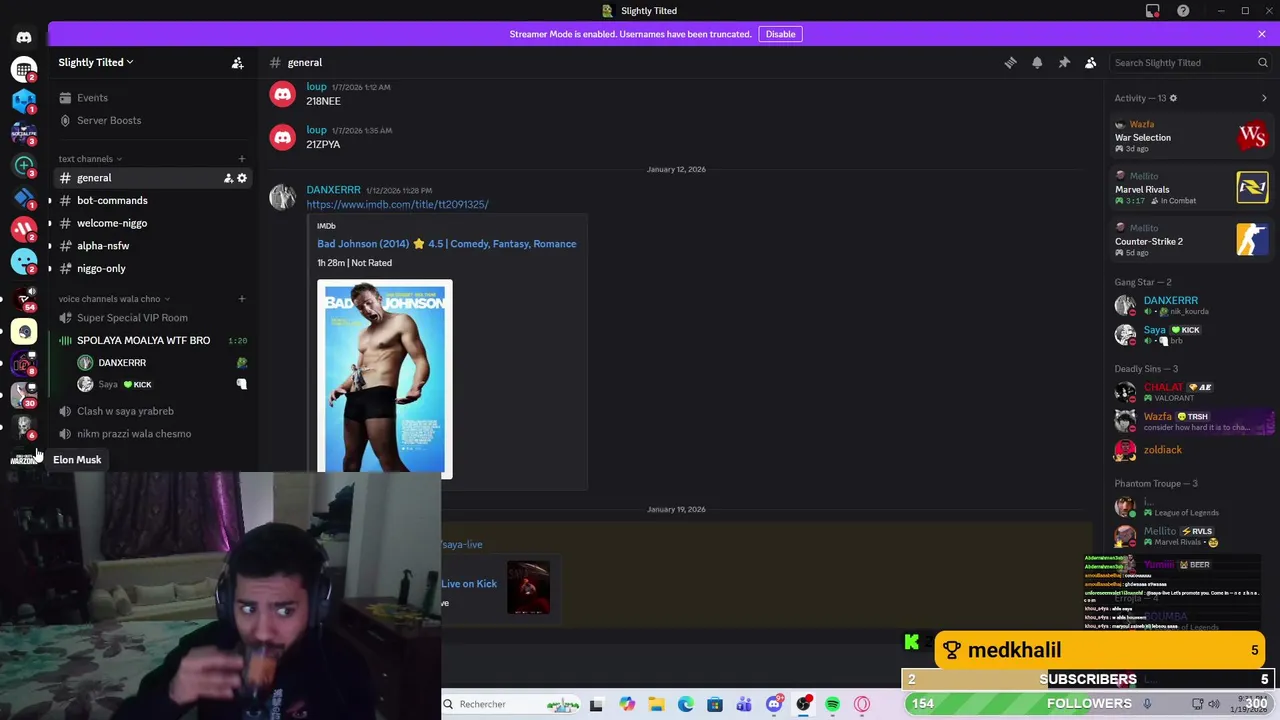
Task: Open the Warzone server icon
Action: click(24, 458)
